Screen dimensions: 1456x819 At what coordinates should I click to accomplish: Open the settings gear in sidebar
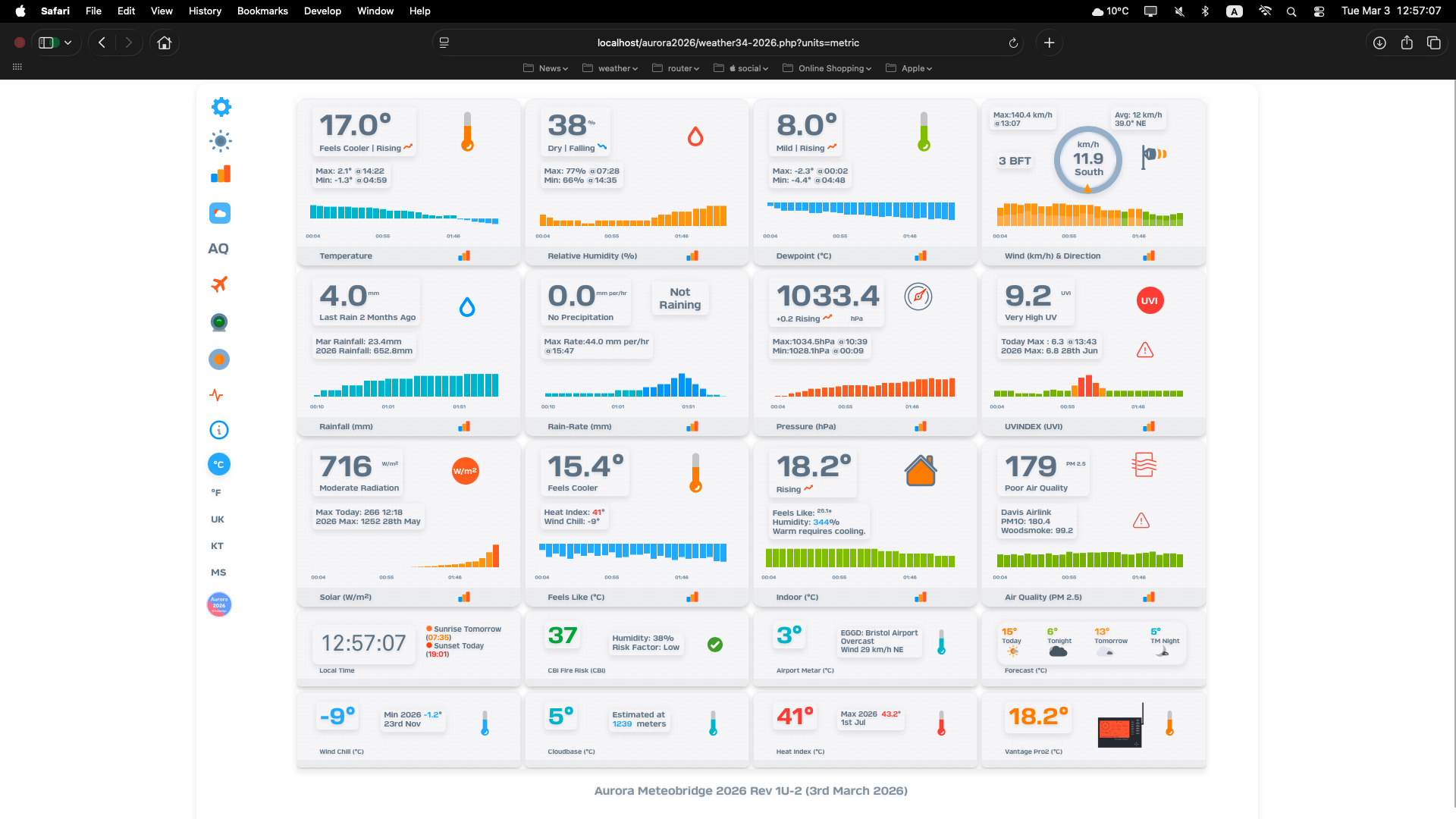tap(221, 107)
